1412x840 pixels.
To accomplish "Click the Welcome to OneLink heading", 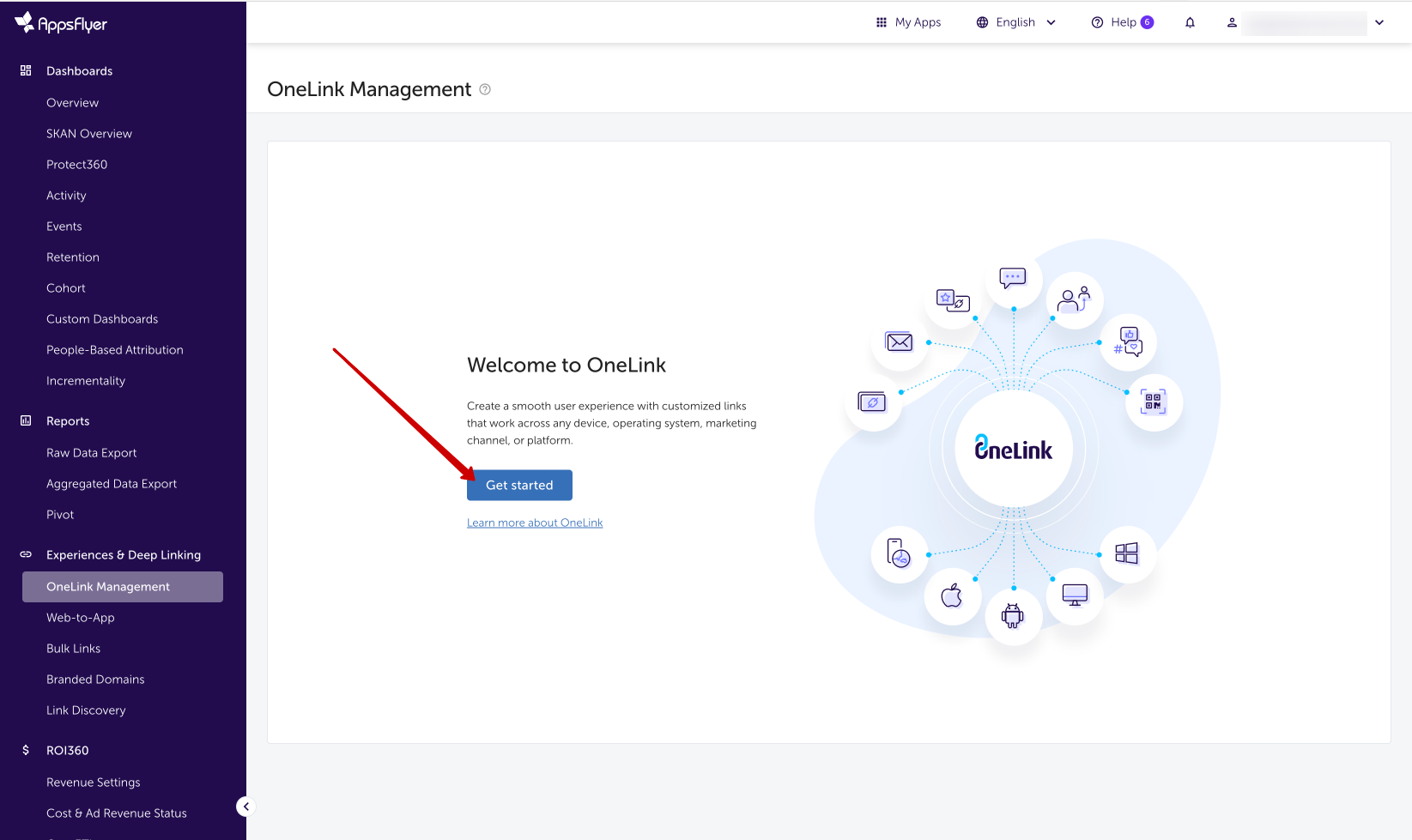I will coord(567,365).
